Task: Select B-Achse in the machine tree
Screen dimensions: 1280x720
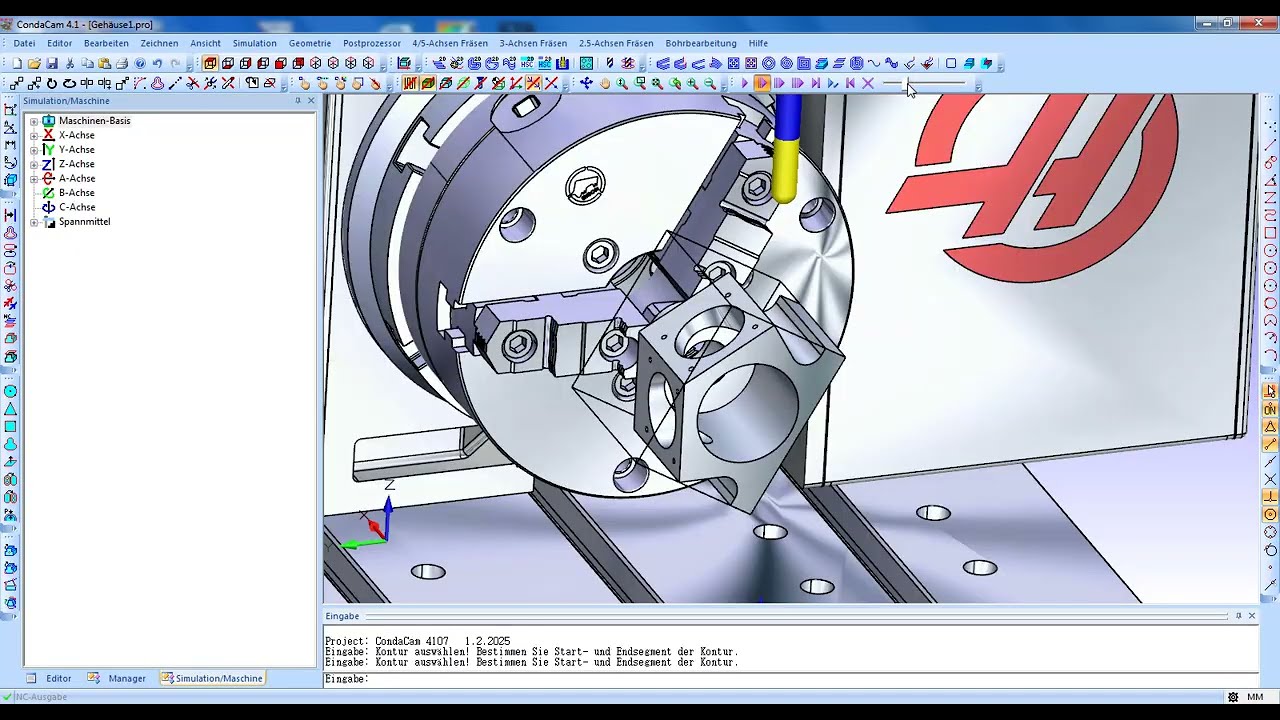Action: click(77, 193)
